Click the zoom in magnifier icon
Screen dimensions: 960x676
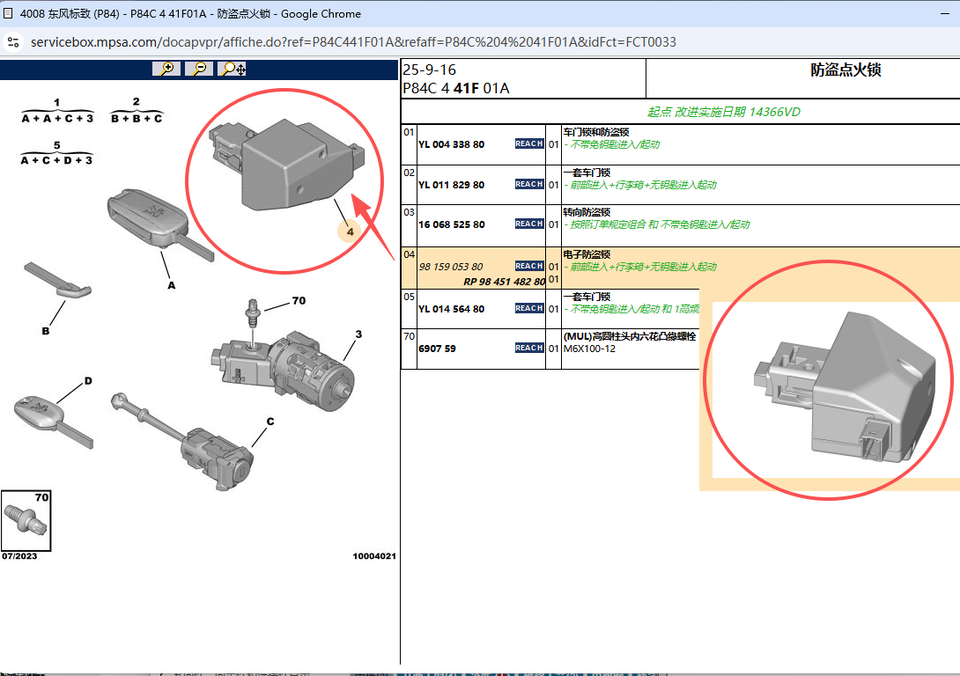pos(166,68)
